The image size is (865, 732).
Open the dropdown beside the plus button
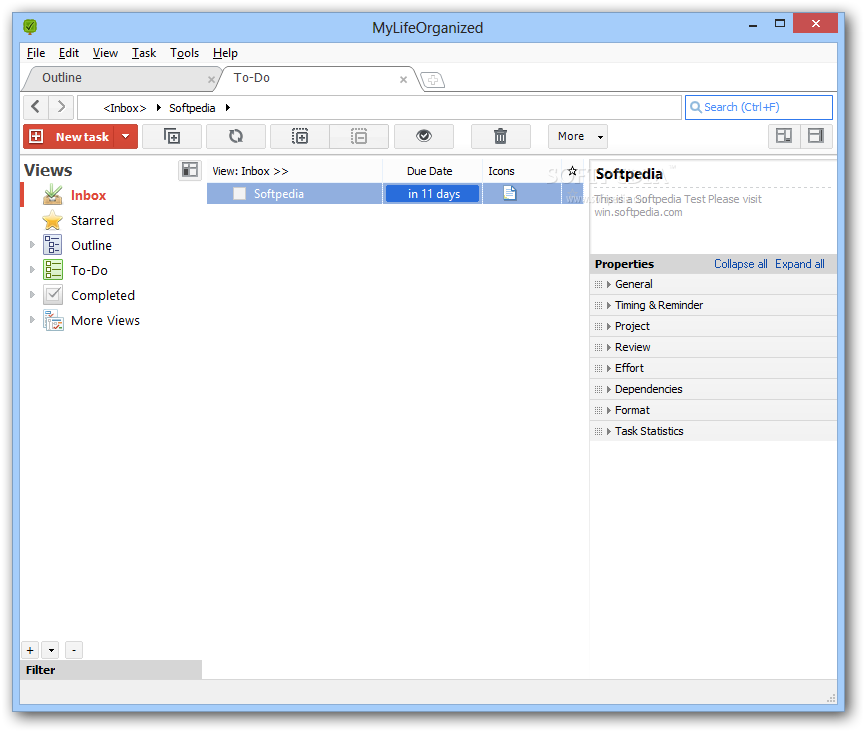point(51,650)
